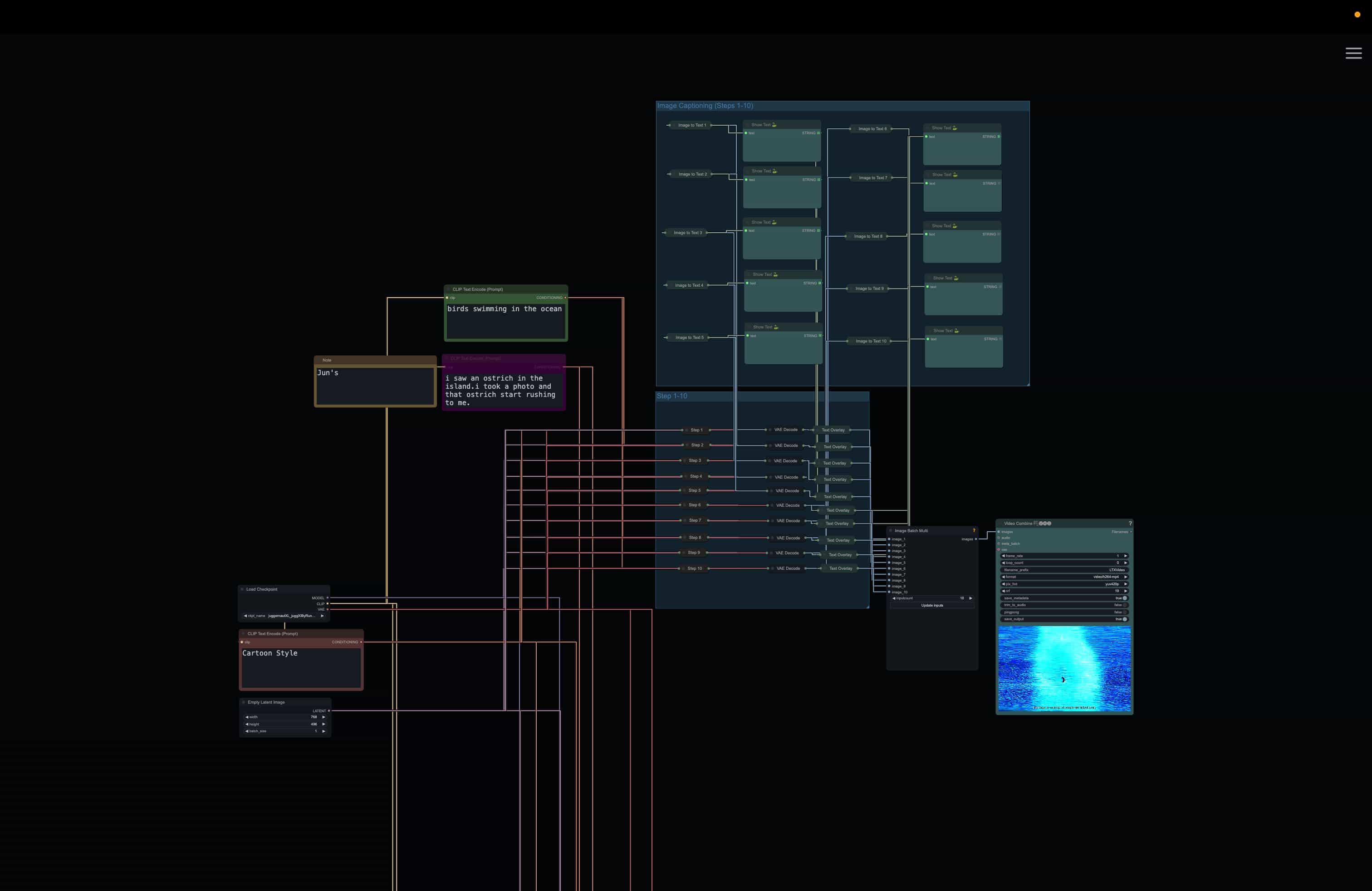Open the hamburger menu in top-right
1372x891 pixels.
[x=1353, y=53]
